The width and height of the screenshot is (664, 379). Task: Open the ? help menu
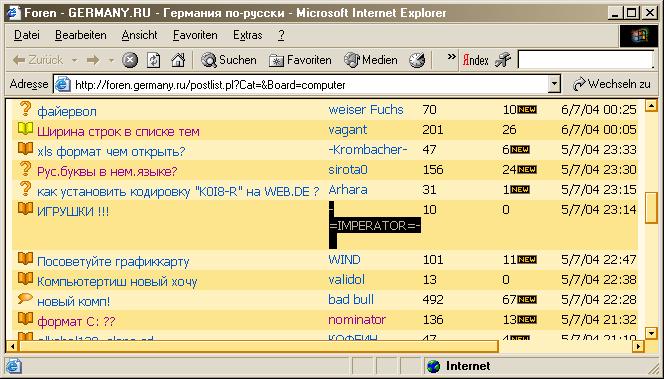click(x=282, y=35)
